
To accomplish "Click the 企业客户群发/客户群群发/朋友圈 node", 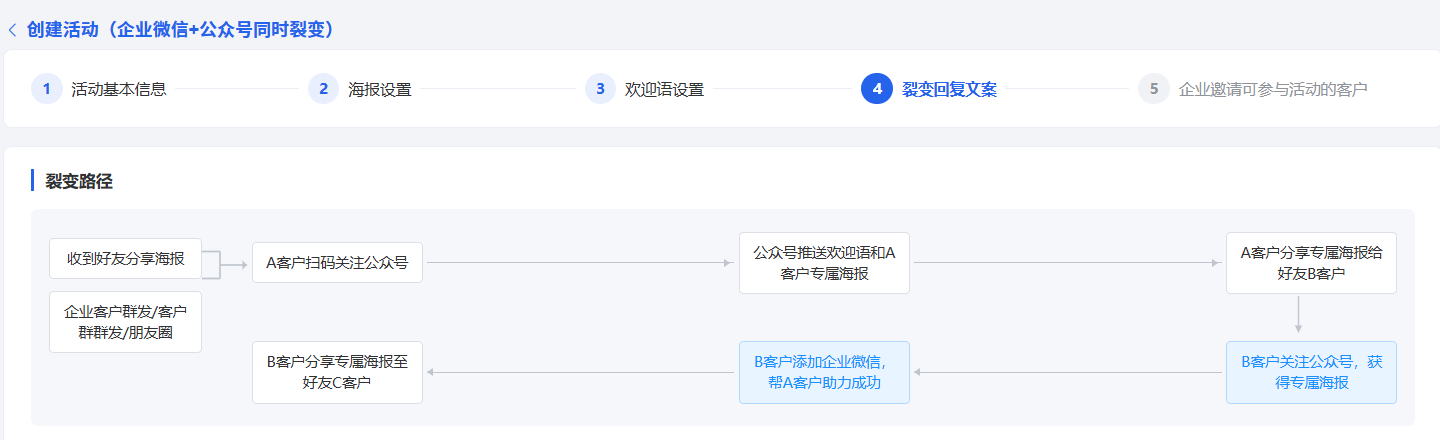I will click(126, 321).
